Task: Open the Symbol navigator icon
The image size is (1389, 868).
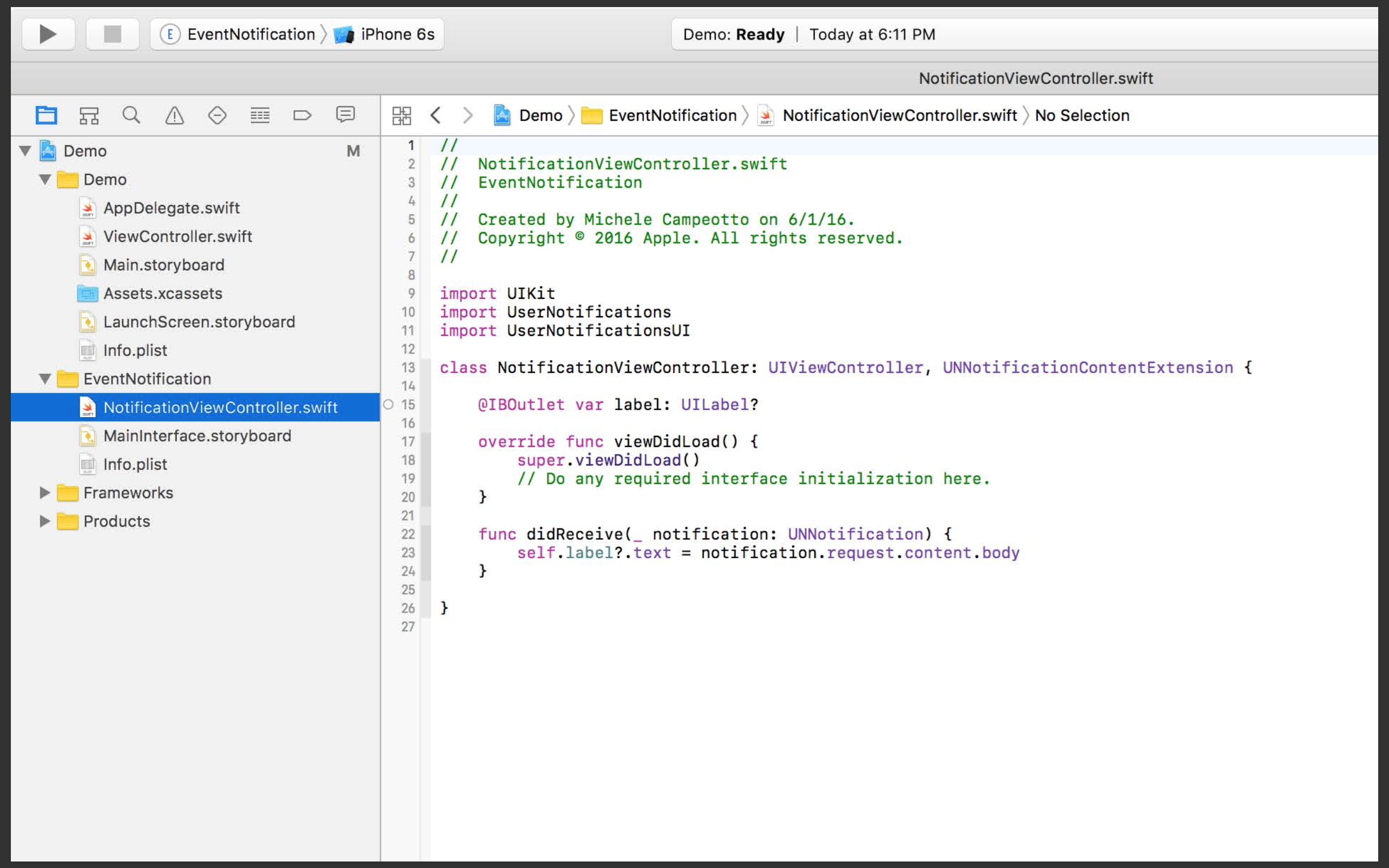Action: [88, 116]
